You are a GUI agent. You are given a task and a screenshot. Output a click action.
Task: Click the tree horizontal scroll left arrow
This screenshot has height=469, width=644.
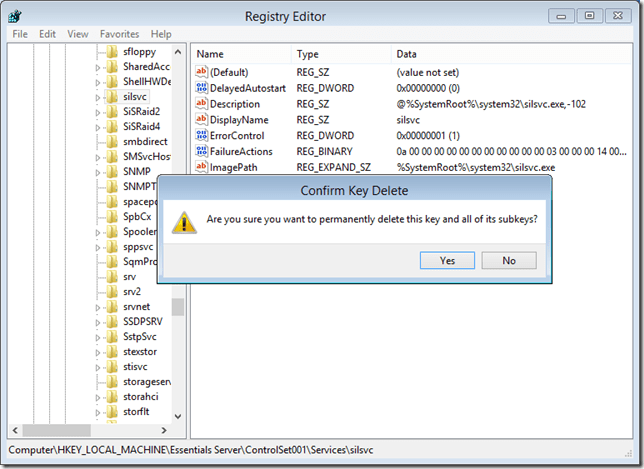tap(15, 430)
